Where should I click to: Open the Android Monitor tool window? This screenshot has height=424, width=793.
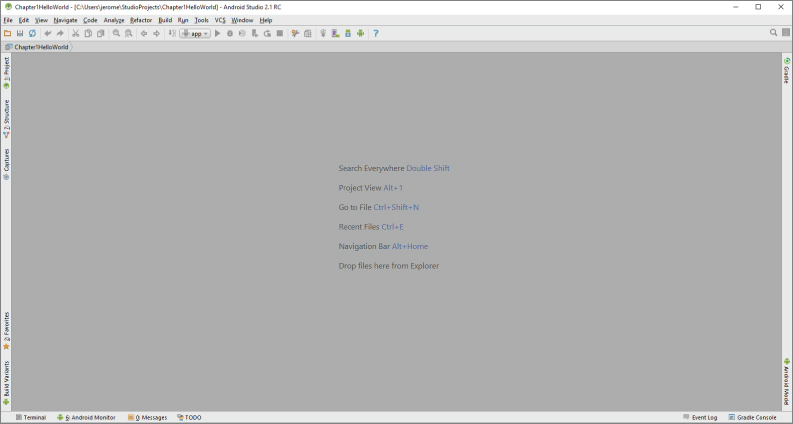86,417
